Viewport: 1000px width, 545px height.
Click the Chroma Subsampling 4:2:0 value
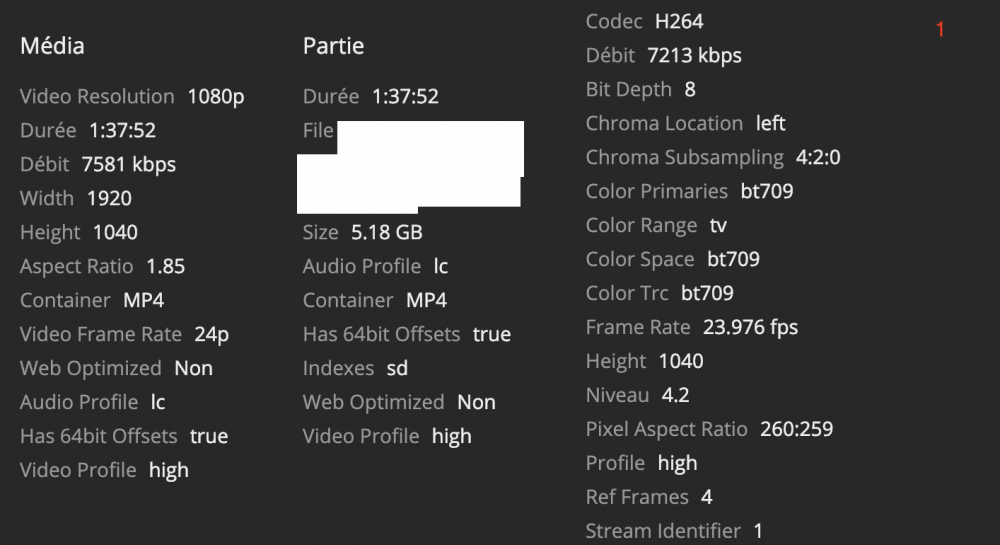818,157
